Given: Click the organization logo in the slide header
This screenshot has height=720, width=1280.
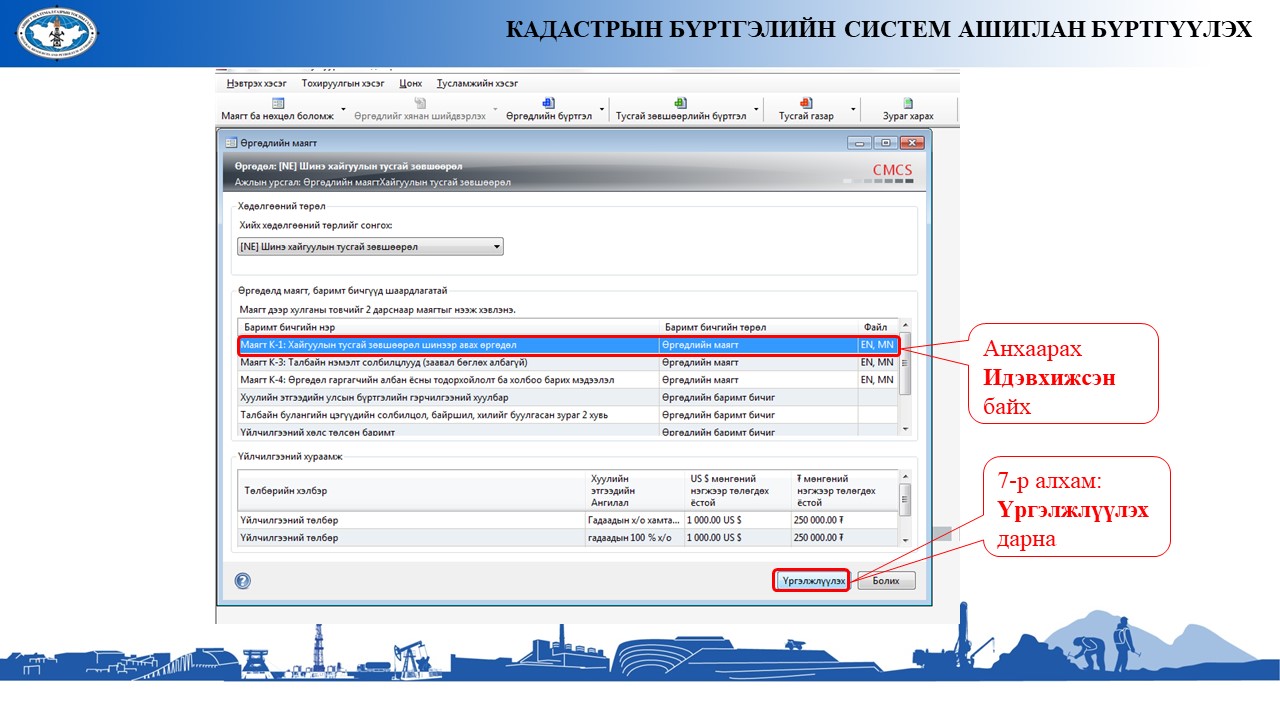Looking at the screenshot, I should [57, 32].
